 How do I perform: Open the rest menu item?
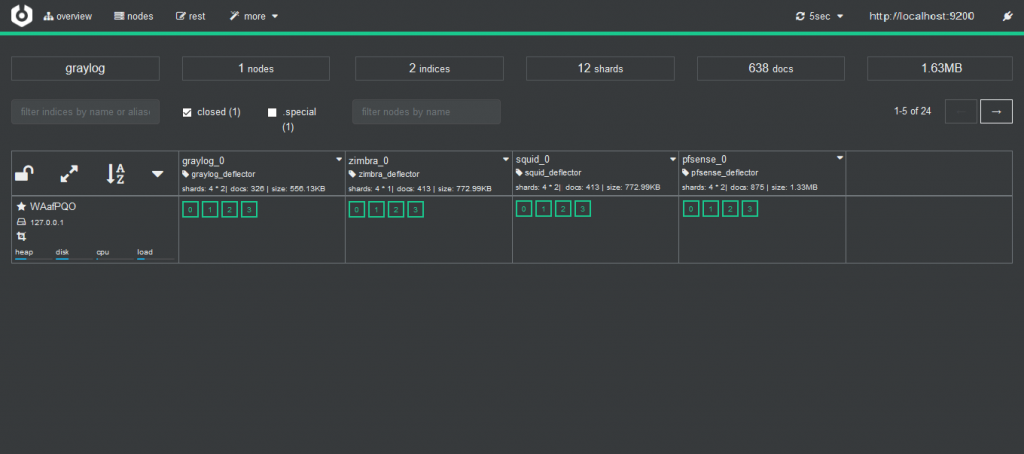[x=190, y=17]
